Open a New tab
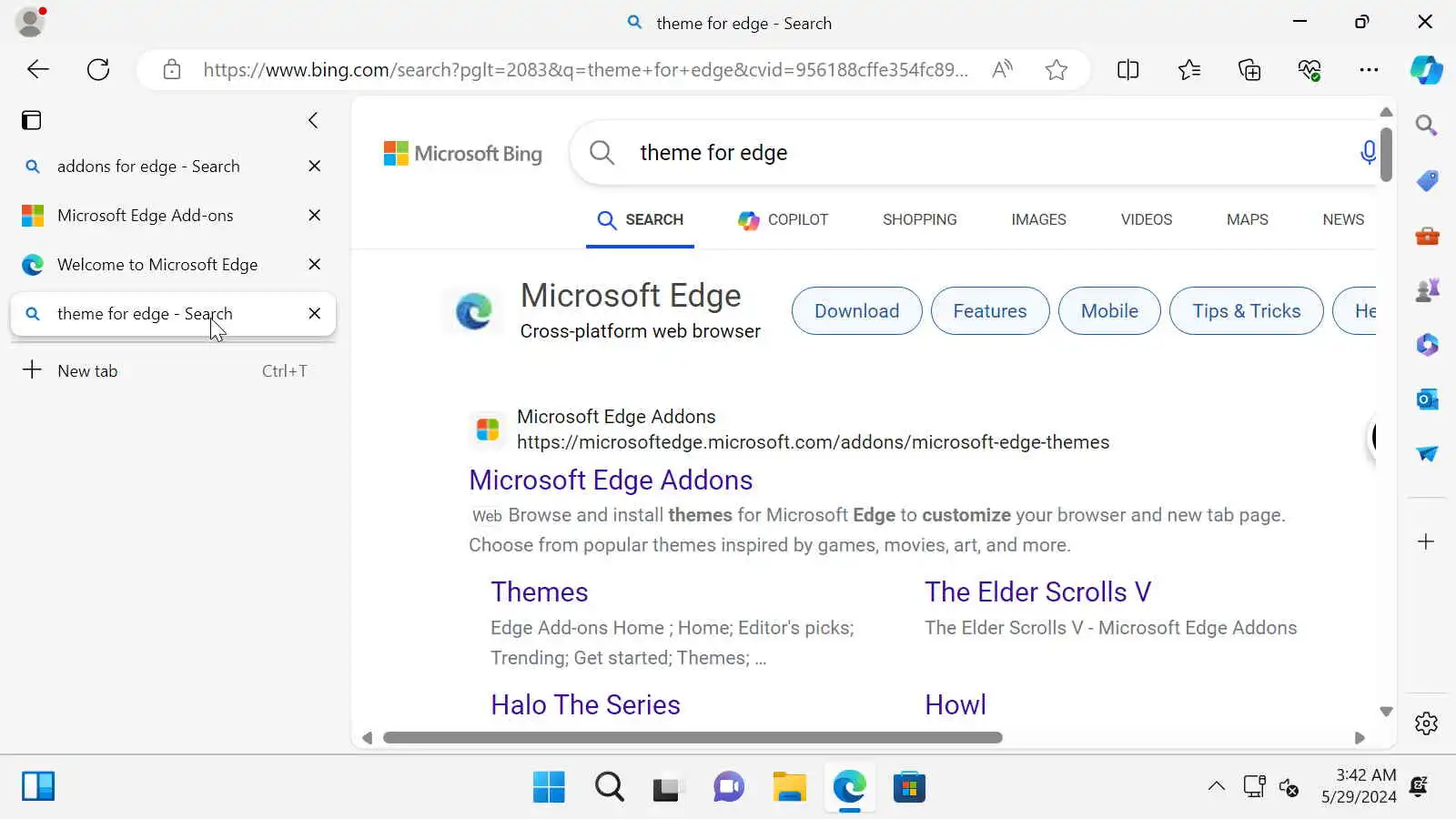Image resolution: width=1456 pixels, height=819 pixels. (x=173, y=370)
